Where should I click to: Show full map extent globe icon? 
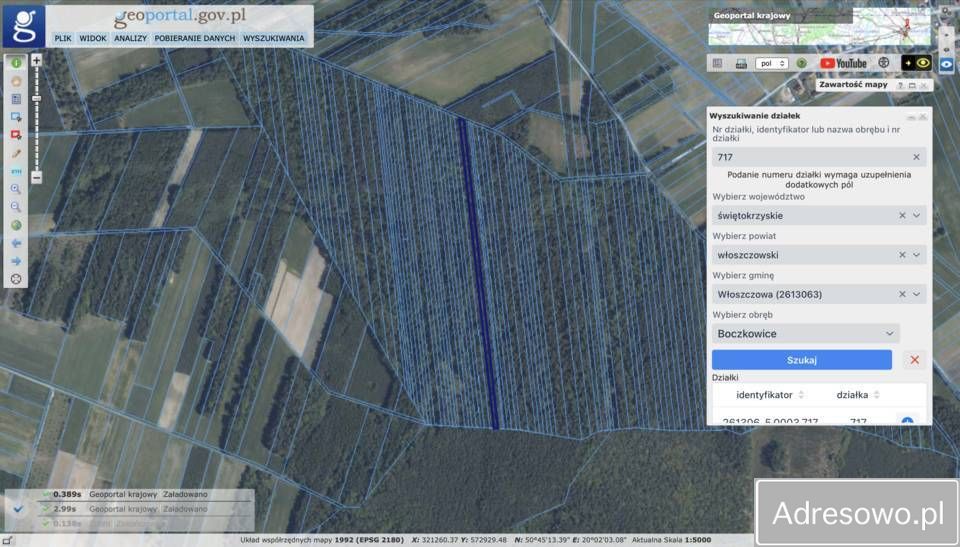tap(16, 225)
